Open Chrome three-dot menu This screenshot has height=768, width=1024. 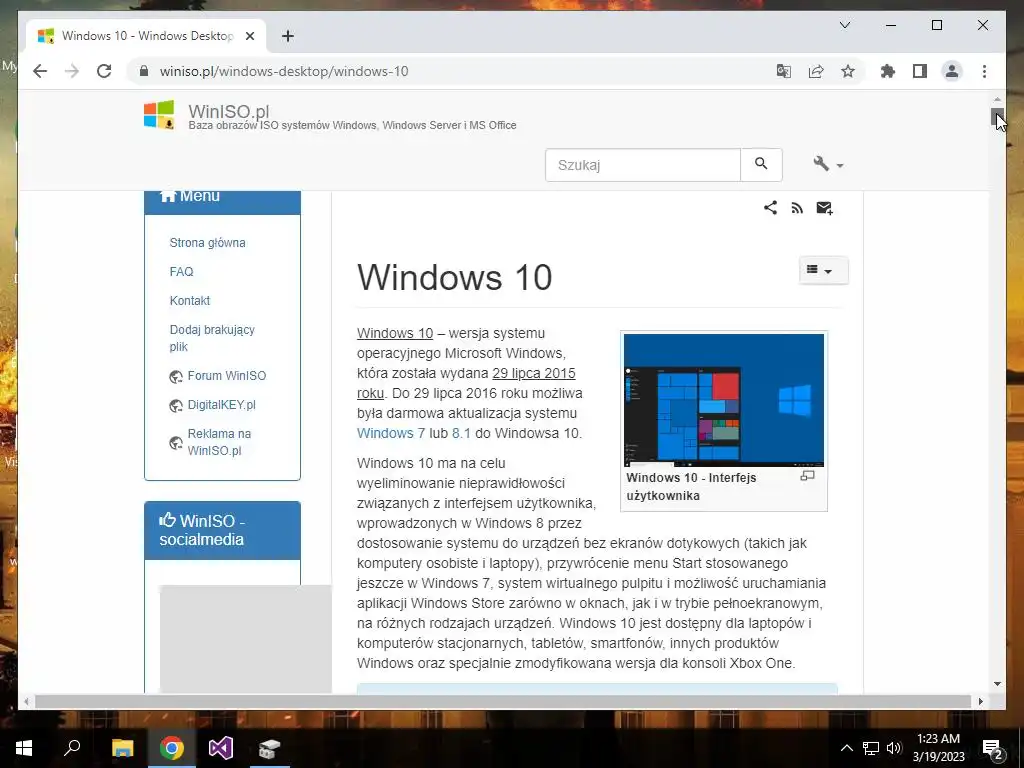[984, 71]
